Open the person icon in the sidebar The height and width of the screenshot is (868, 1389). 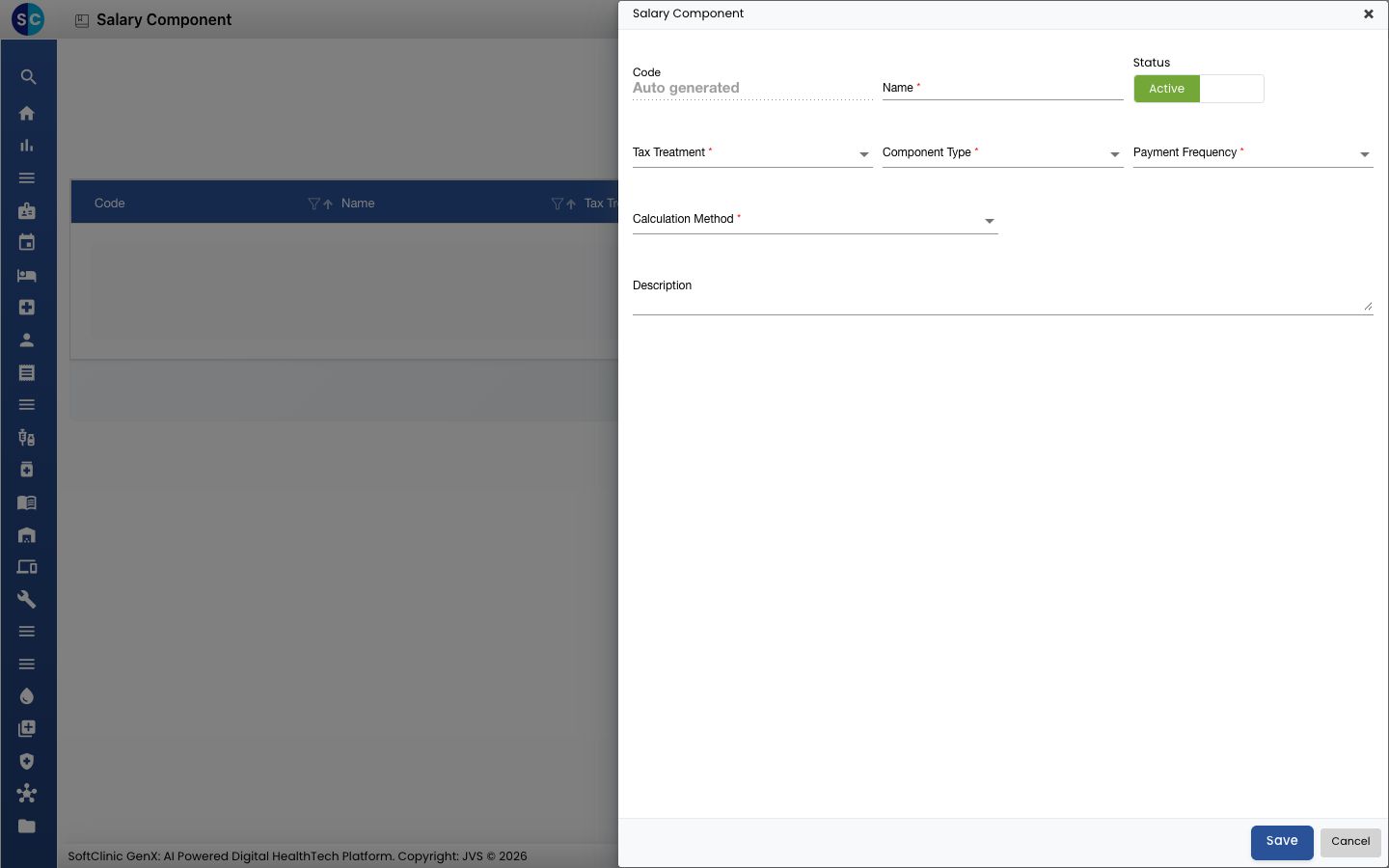pos(27,340)
